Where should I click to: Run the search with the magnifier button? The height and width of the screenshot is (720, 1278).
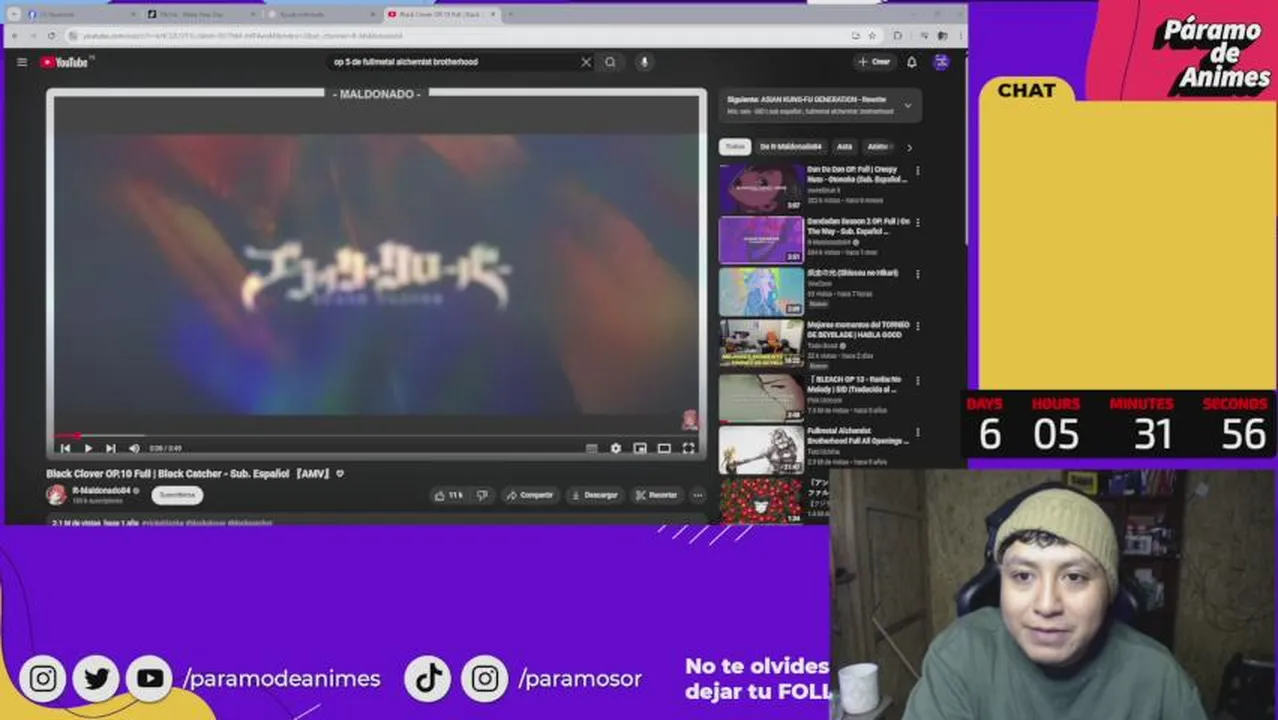point(610,62)
